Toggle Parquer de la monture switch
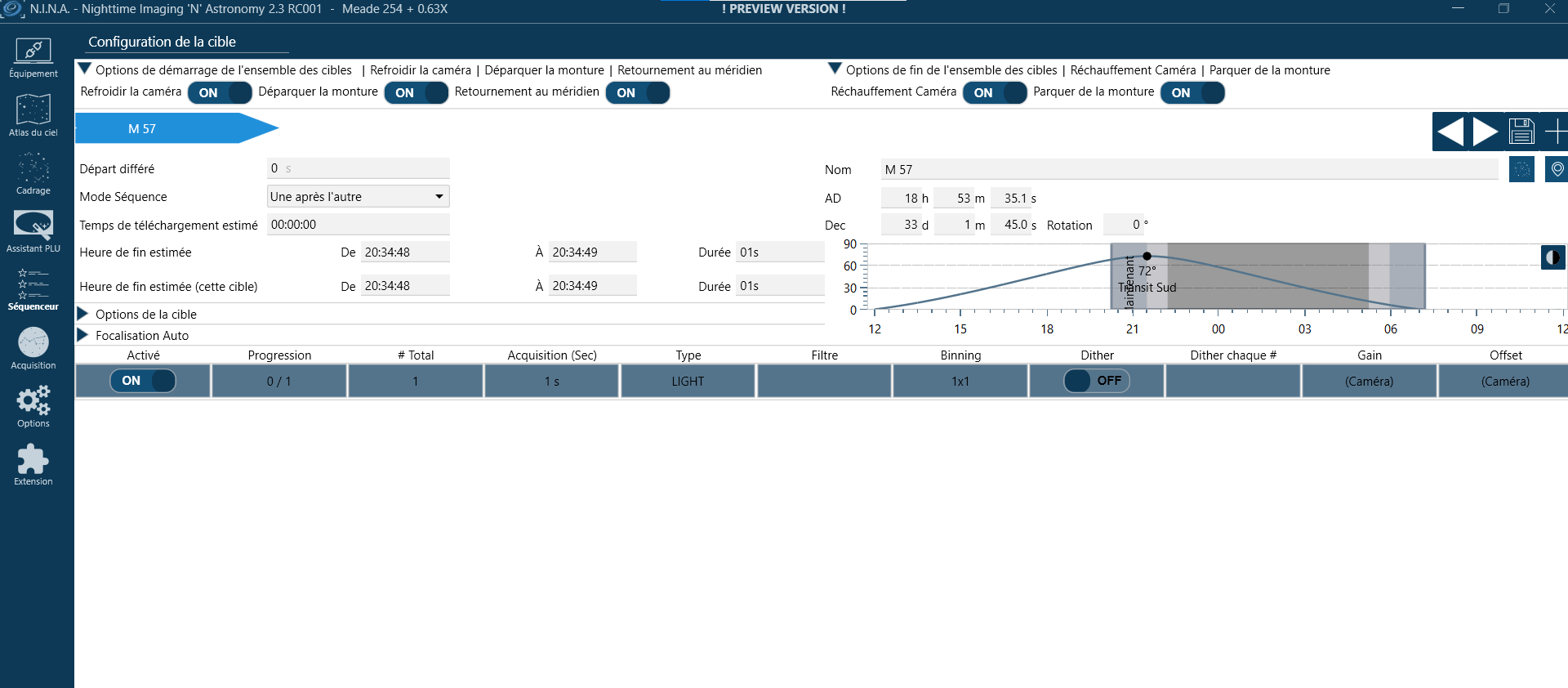This screenshot has height=688, width=1568. (x=1192, y=92)
